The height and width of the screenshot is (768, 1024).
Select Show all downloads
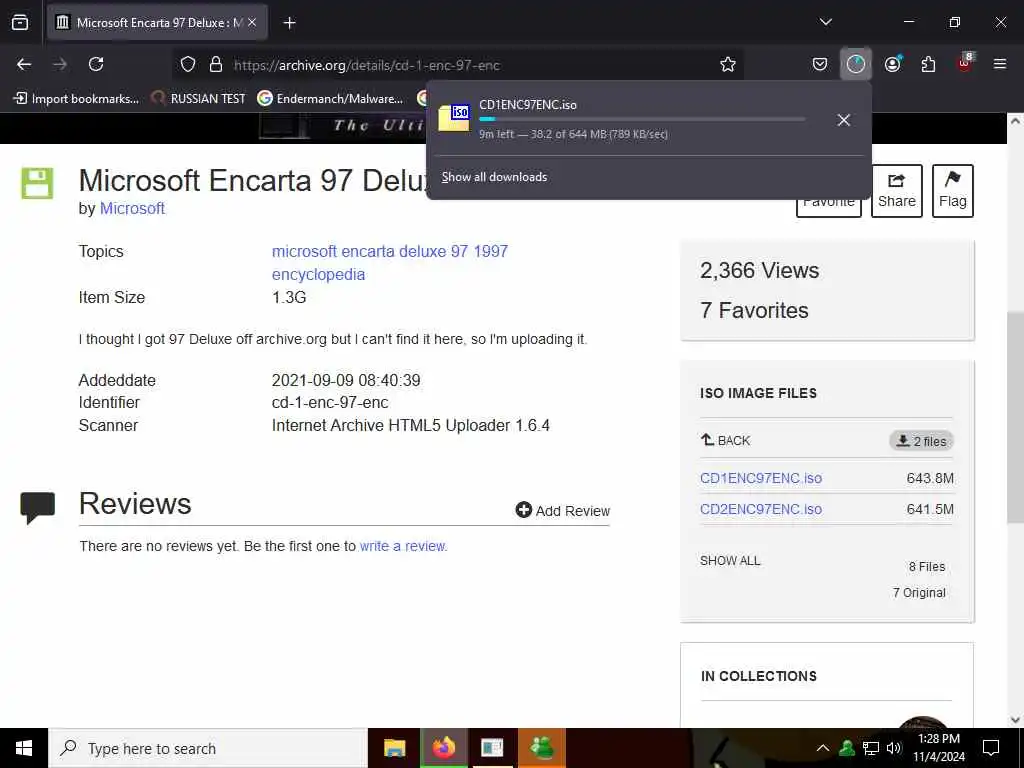coord(494,177)
